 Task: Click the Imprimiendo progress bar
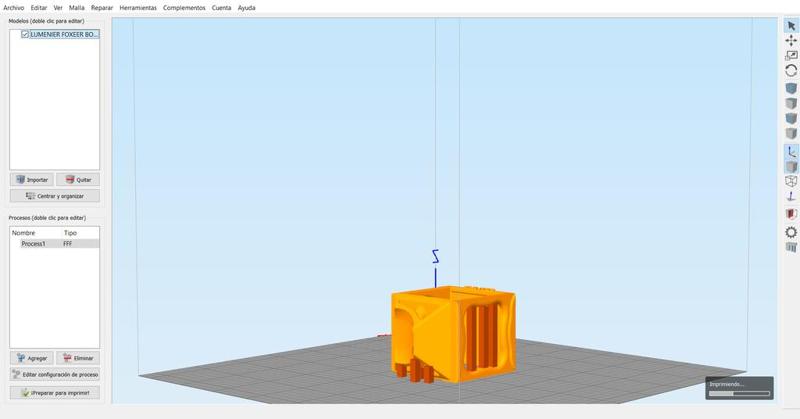(x=739, y=393)
